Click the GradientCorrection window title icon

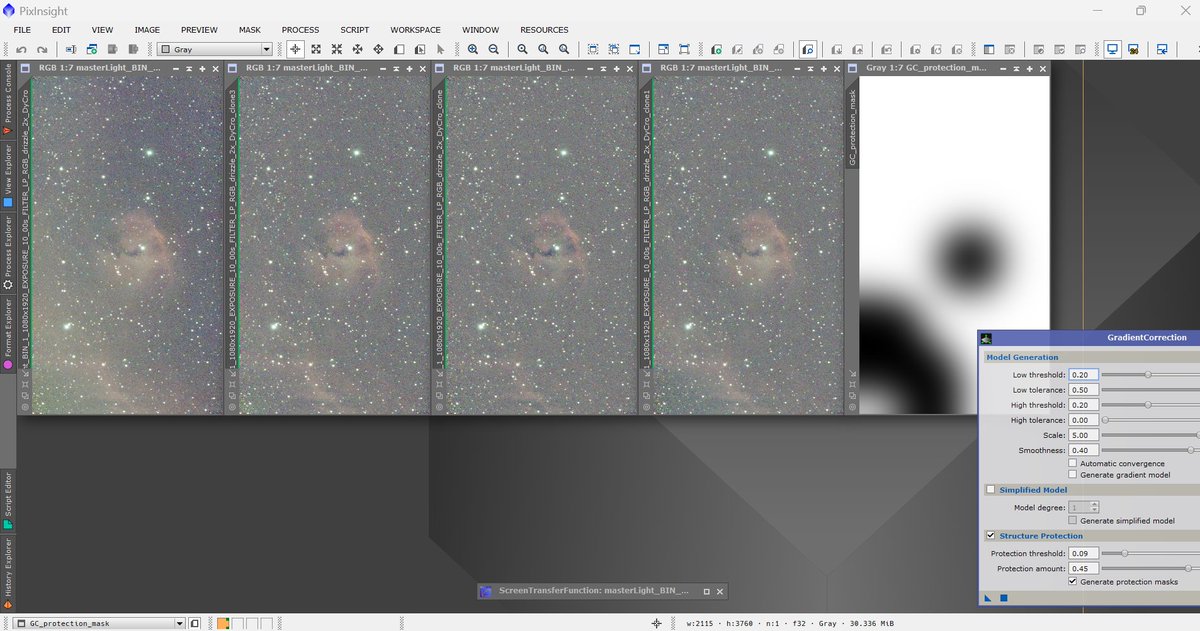[x=986, y=338]
